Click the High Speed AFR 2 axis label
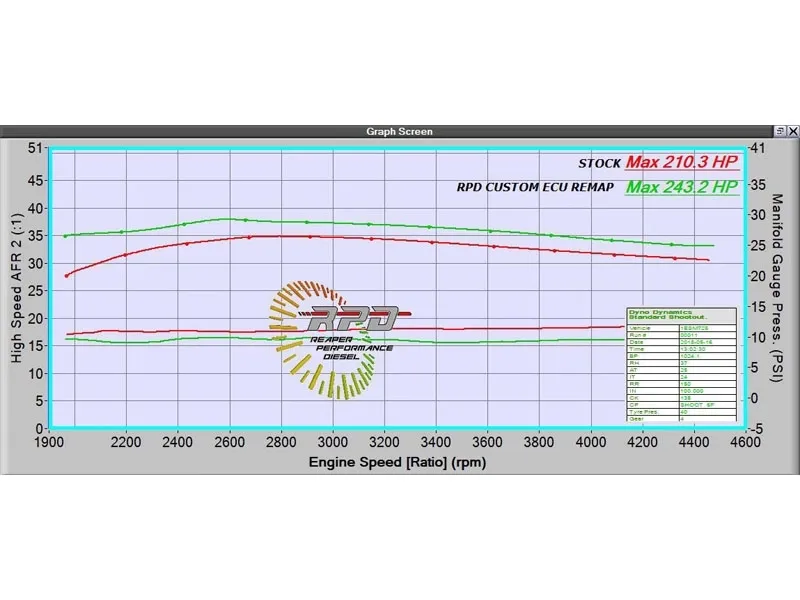This screenshot has width=800, height=600. coord(17,288)
